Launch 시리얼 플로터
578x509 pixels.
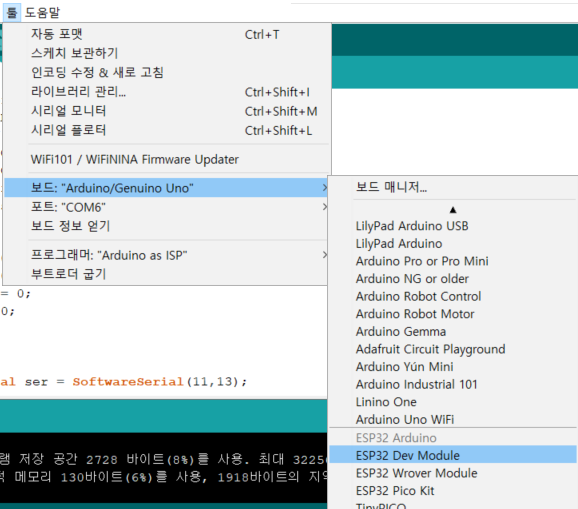click(x=166, y=130)
